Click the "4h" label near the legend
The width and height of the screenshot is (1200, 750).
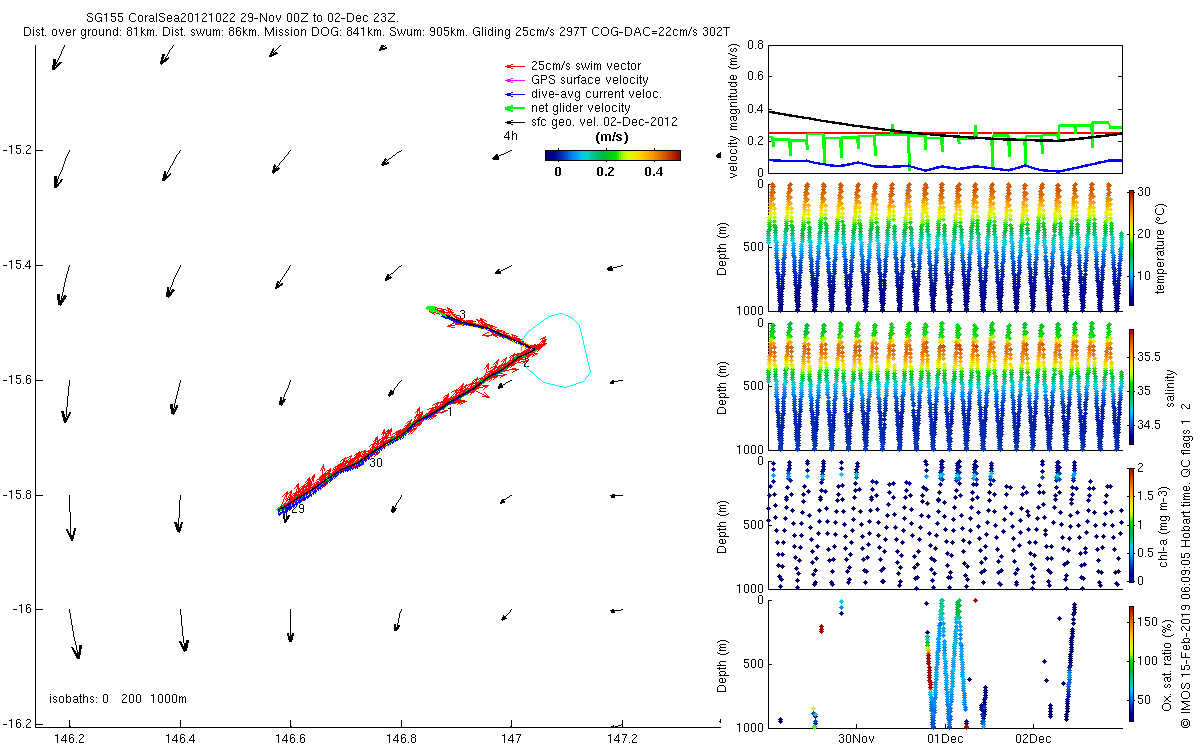click(x=510, y=136)
